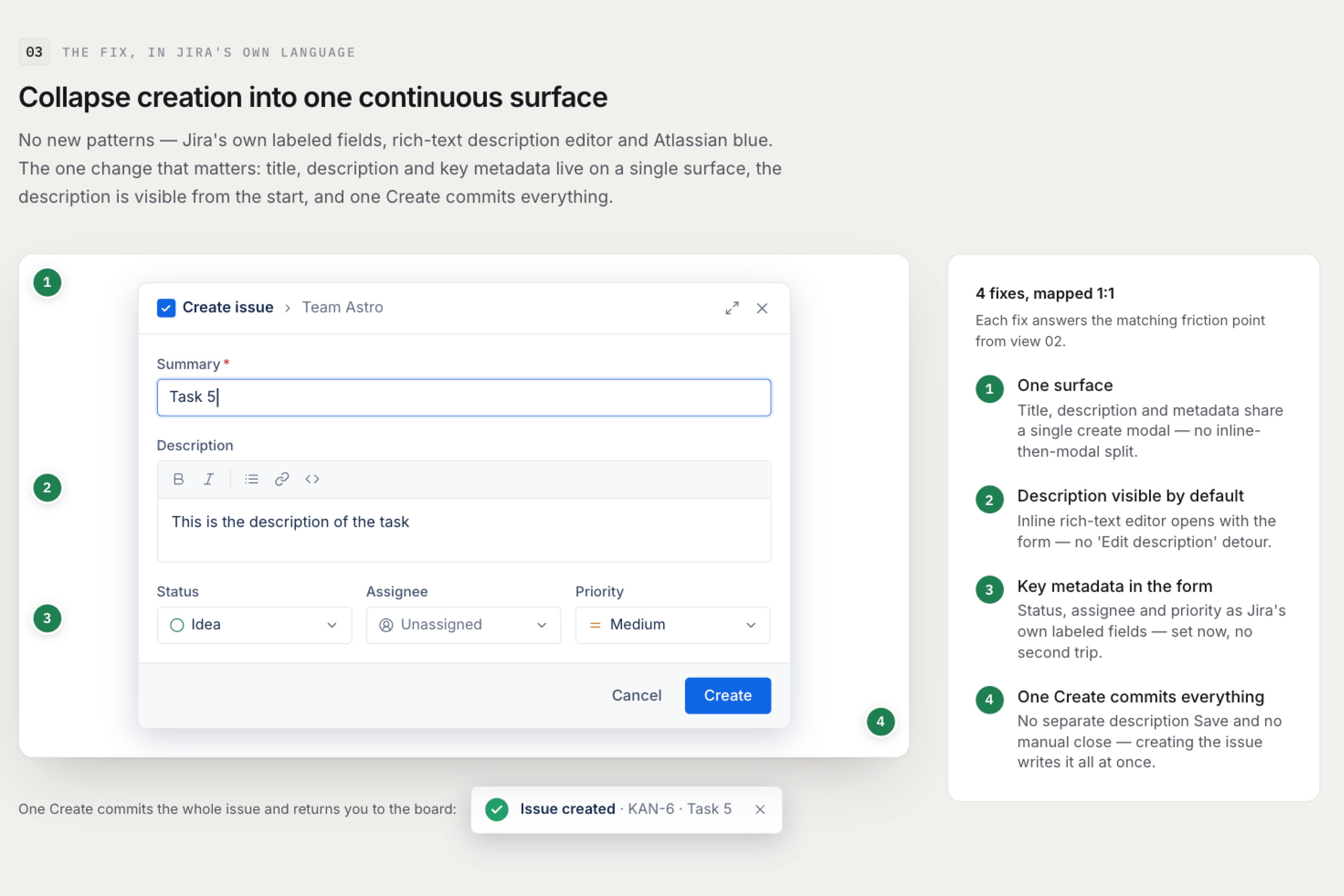Insert a link in the description
This screenshot has width=1344, height=896.
point(282,479)
